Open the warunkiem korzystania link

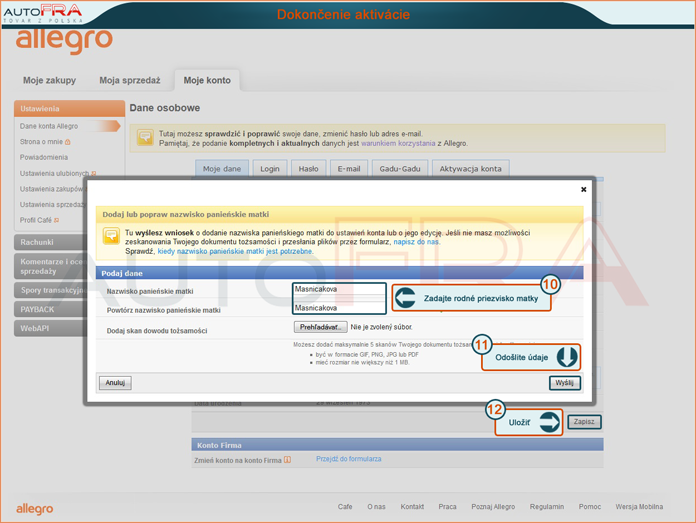[398, 143]
